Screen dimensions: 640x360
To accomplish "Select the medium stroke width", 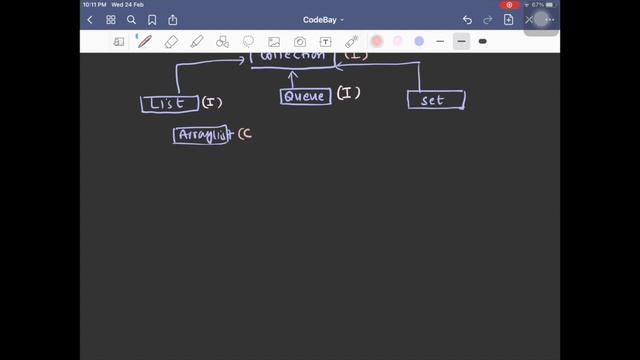I will coord(461,41).
